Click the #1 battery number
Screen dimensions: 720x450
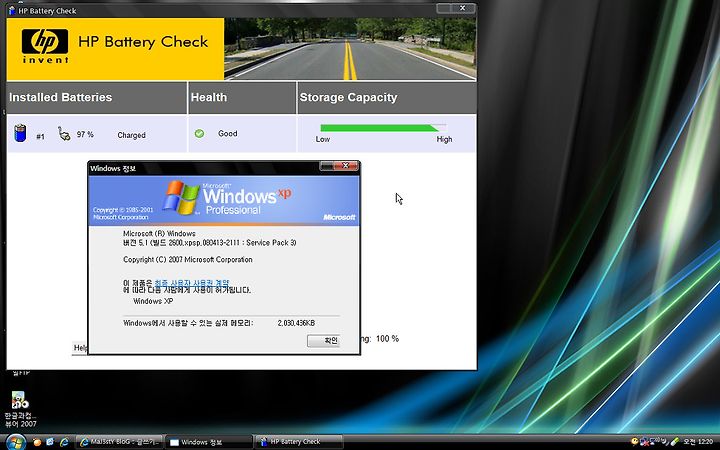click(x=40, y=136)
